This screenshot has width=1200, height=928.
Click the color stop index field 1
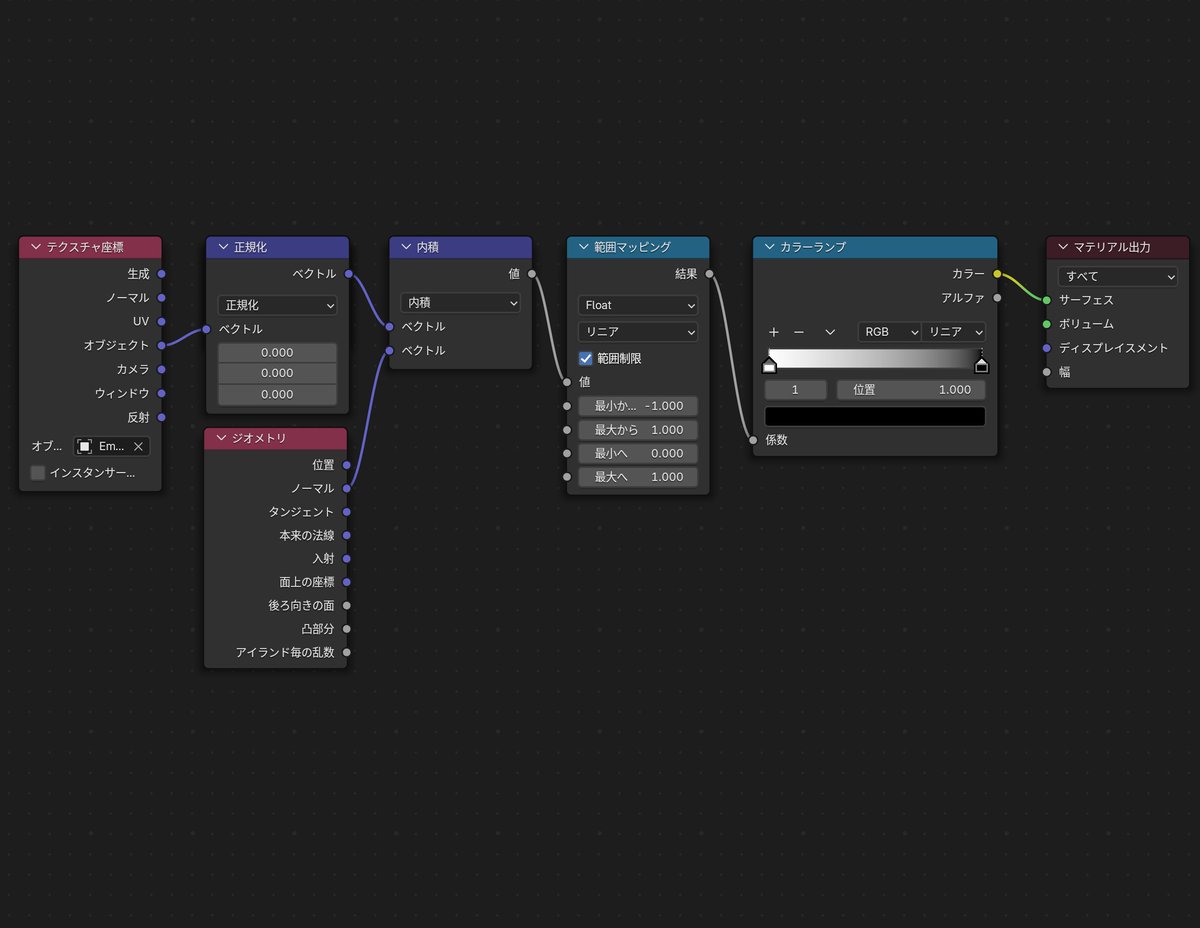[x=796, y=390]
